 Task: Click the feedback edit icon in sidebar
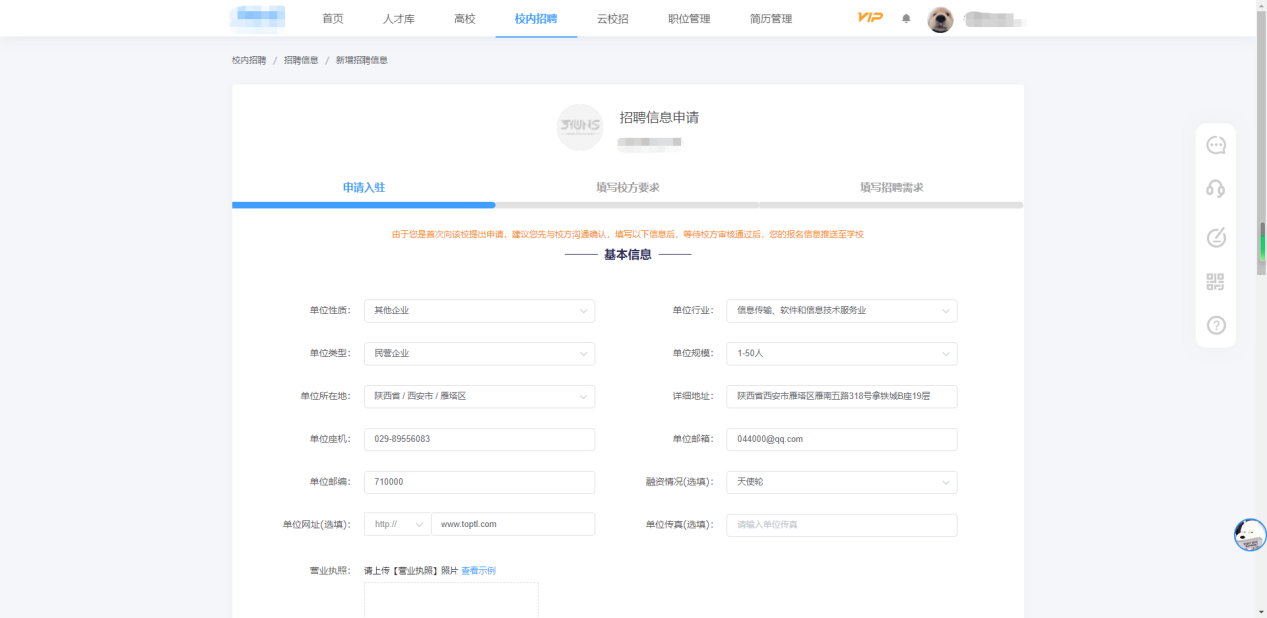pos(1215,237)
